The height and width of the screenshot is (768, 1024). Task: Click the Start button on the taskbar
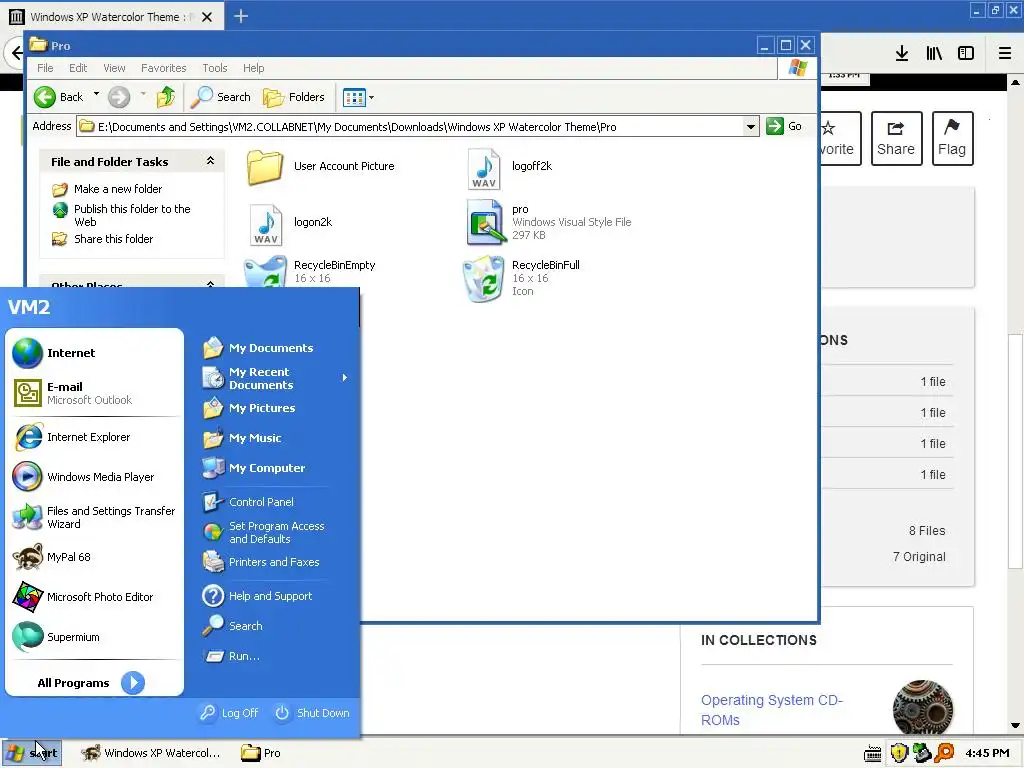coord(31,753)
